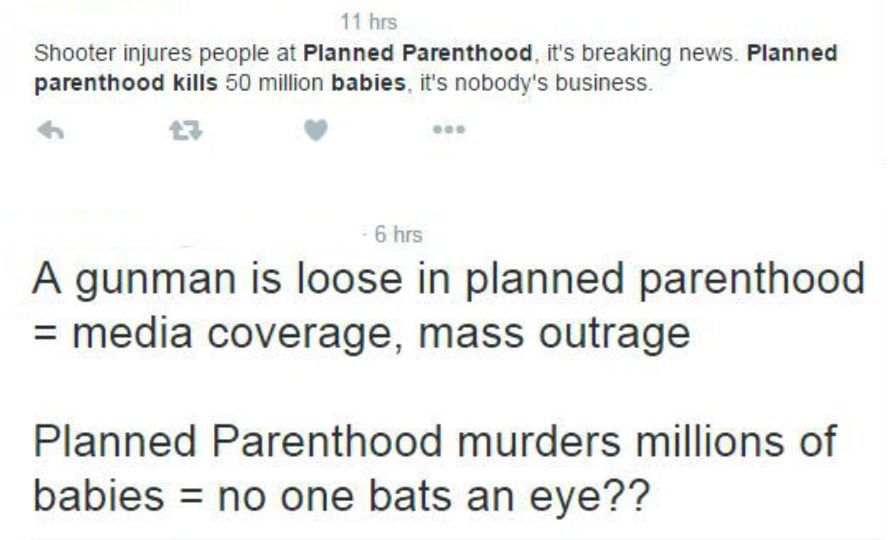Click the bold word "babies" before "it's nobody's"

(372, 83)
